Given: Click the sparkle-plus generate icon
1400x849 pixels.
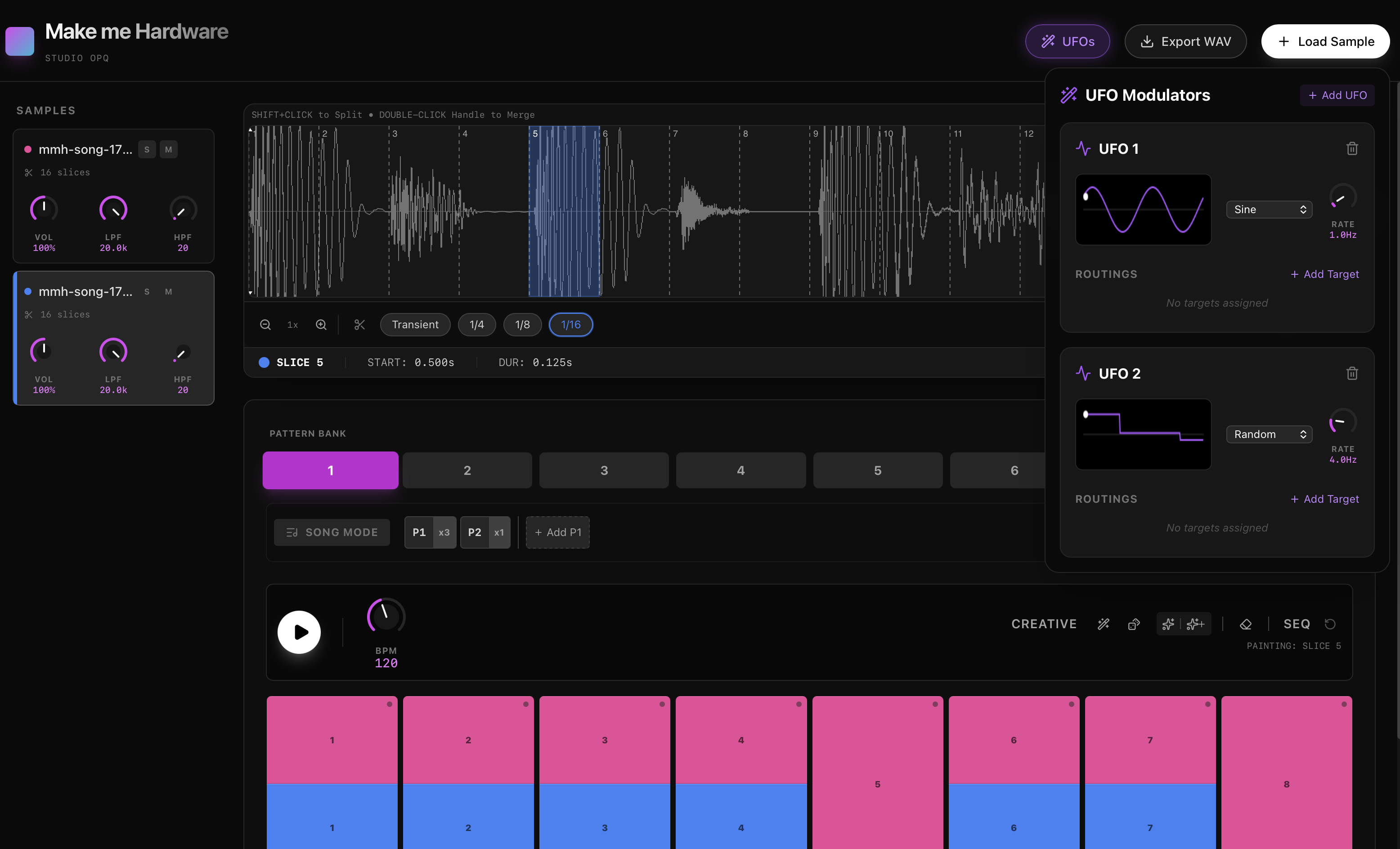Looking at the screenshot, I should pyautogui.click(x=1195, y=624).
